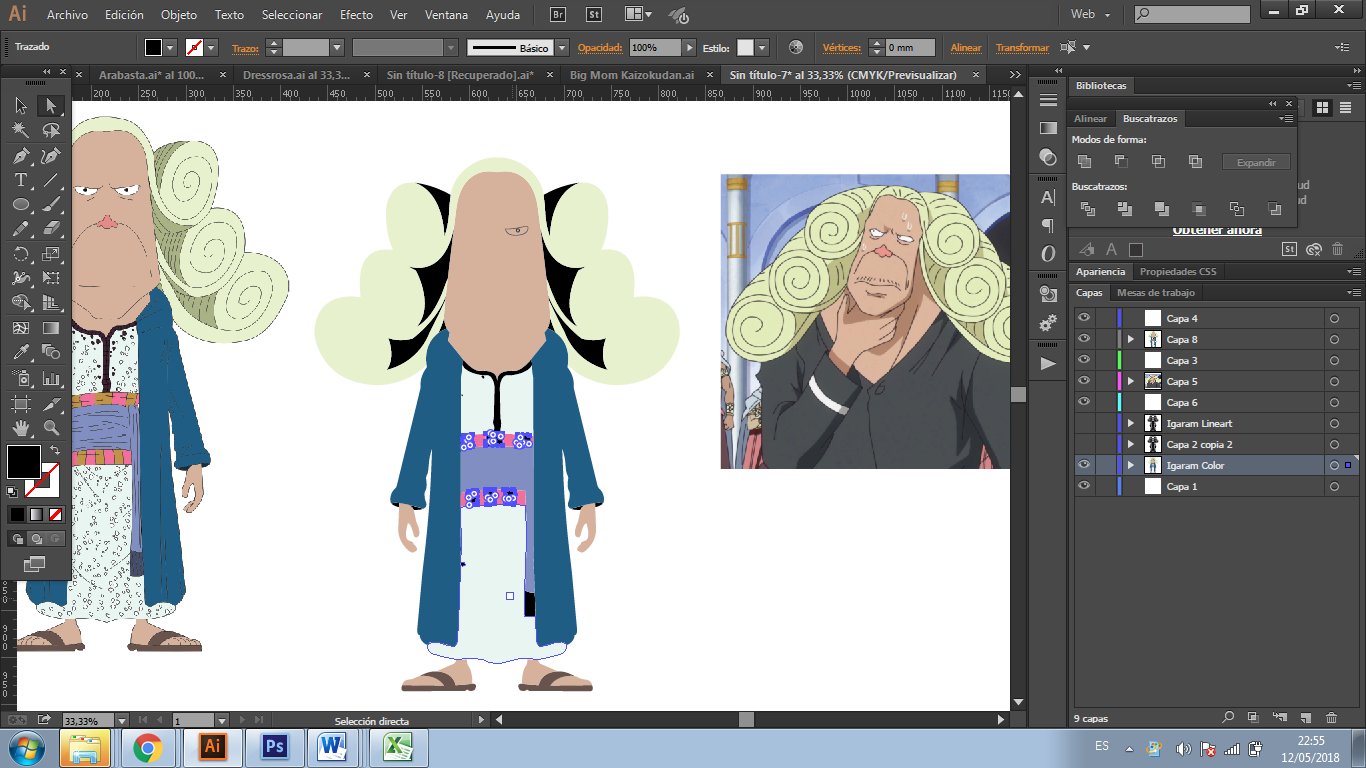
Task: Select the Scale tool
Action: click(51, 254)
